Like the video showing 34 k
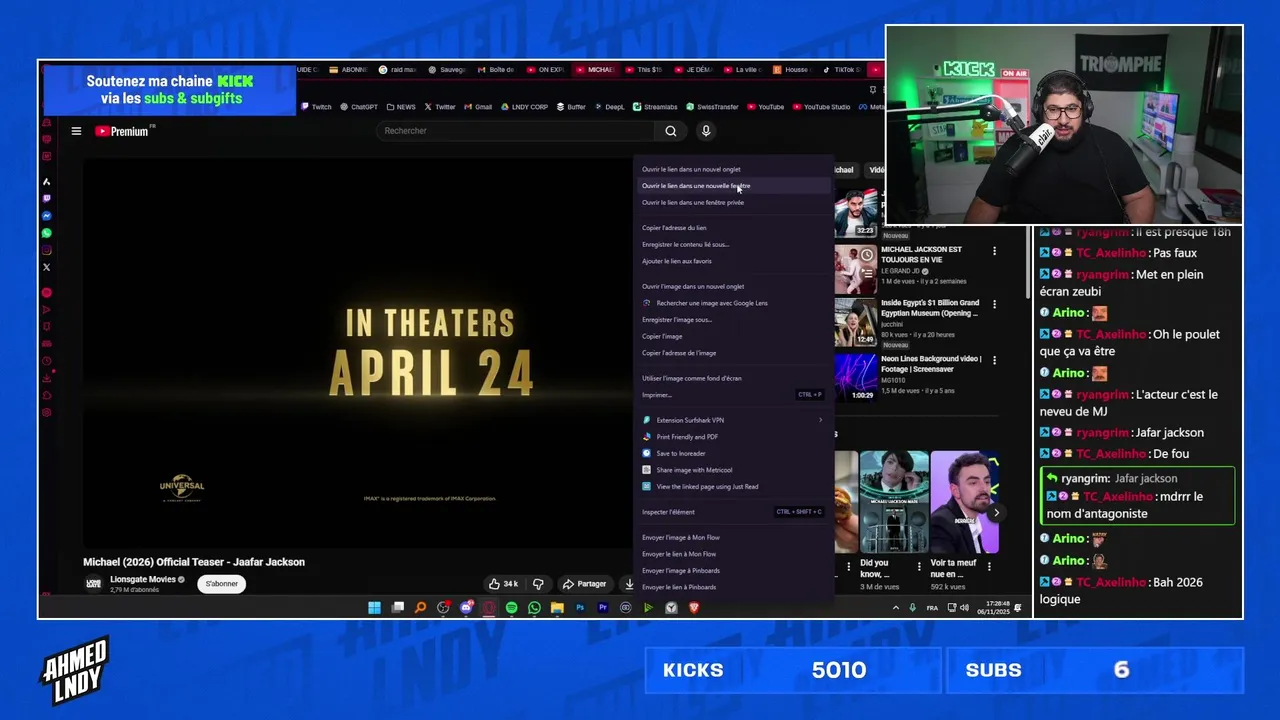The image size is (1280, 720). coord(503,584)
